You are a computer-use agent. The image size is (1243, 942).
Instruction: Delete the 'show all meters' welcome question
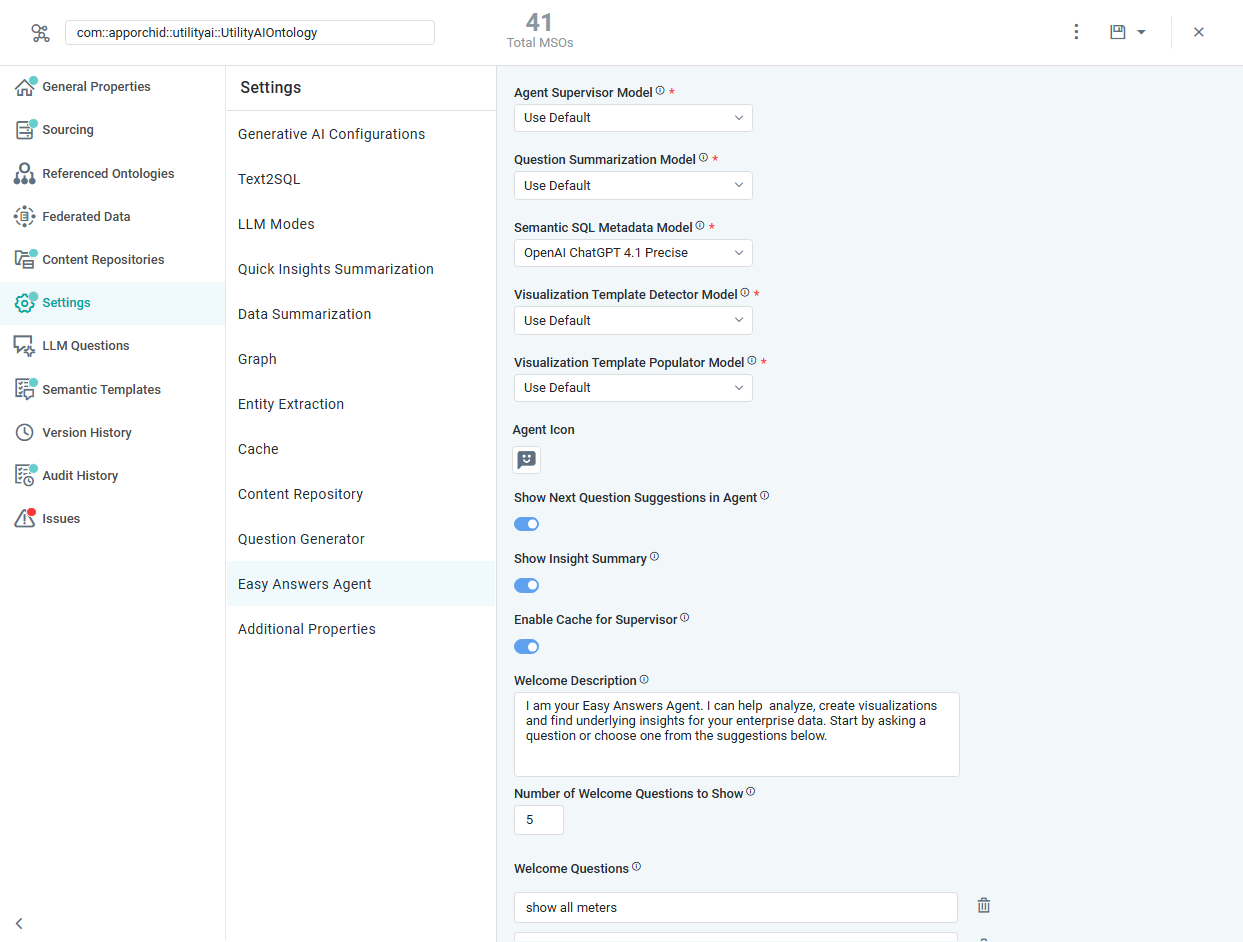coord(984,906)
